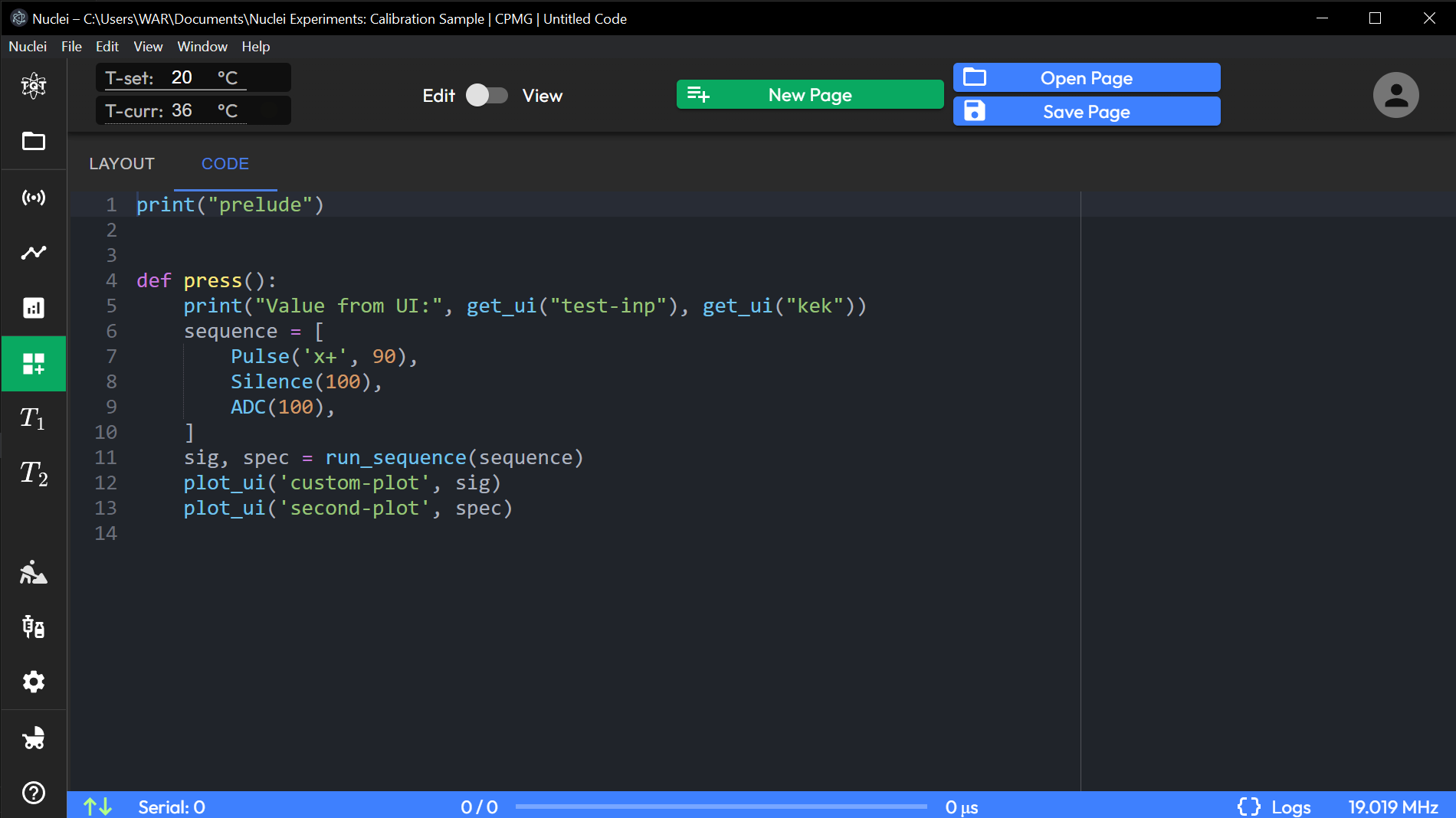Open the T1 experiment icon

tap(33, 418)
